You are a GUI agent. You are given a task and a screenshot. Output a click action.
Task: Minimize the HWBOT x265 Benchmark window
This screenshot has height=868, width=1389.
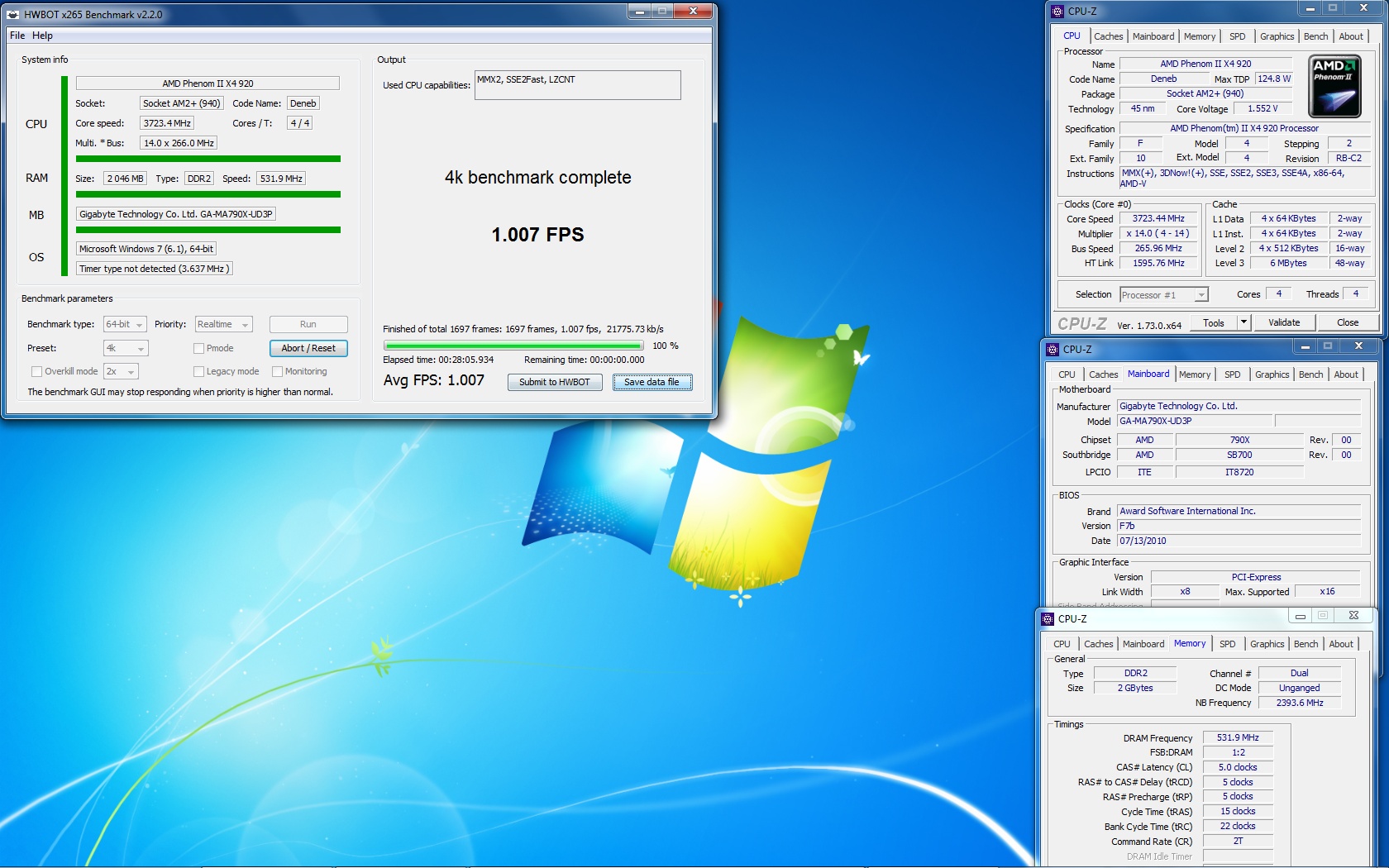638,11
